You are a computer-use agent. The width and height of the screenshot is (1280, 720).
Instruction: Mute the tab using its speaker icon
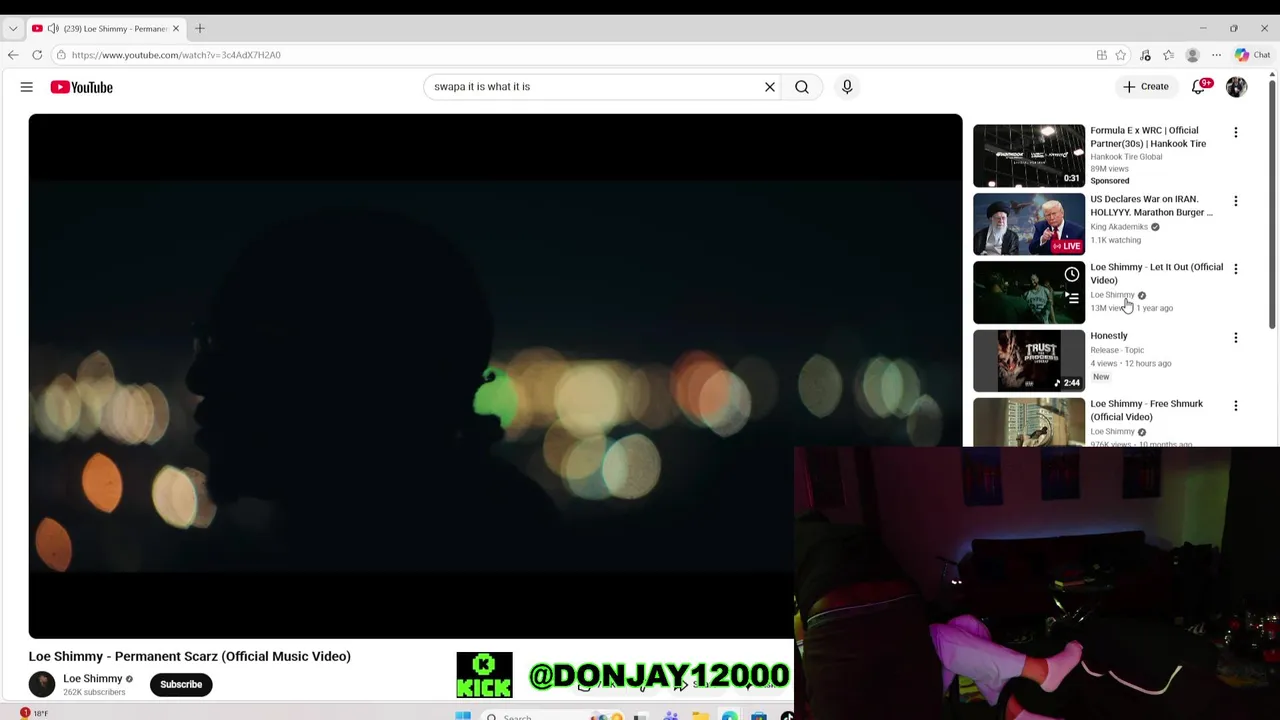[x=53, y=28]
